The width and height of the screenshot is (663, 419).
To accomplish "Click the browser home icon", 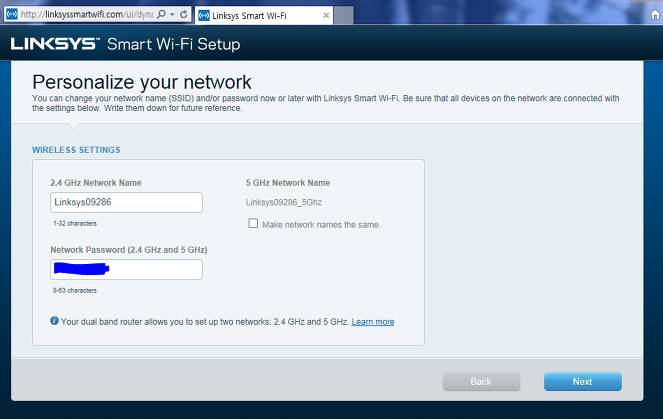I will tap(655, 15).
